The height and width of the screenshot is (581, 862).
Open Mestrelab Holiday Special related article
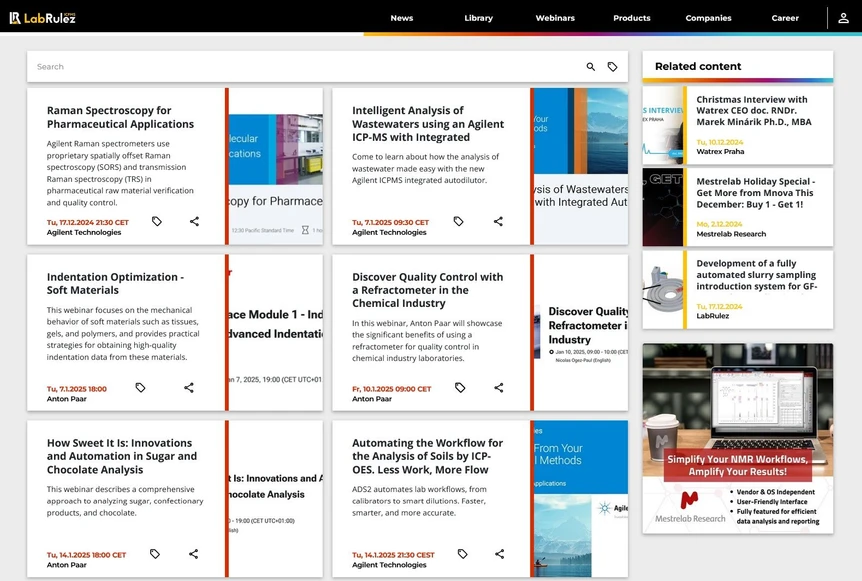[755, 193]
